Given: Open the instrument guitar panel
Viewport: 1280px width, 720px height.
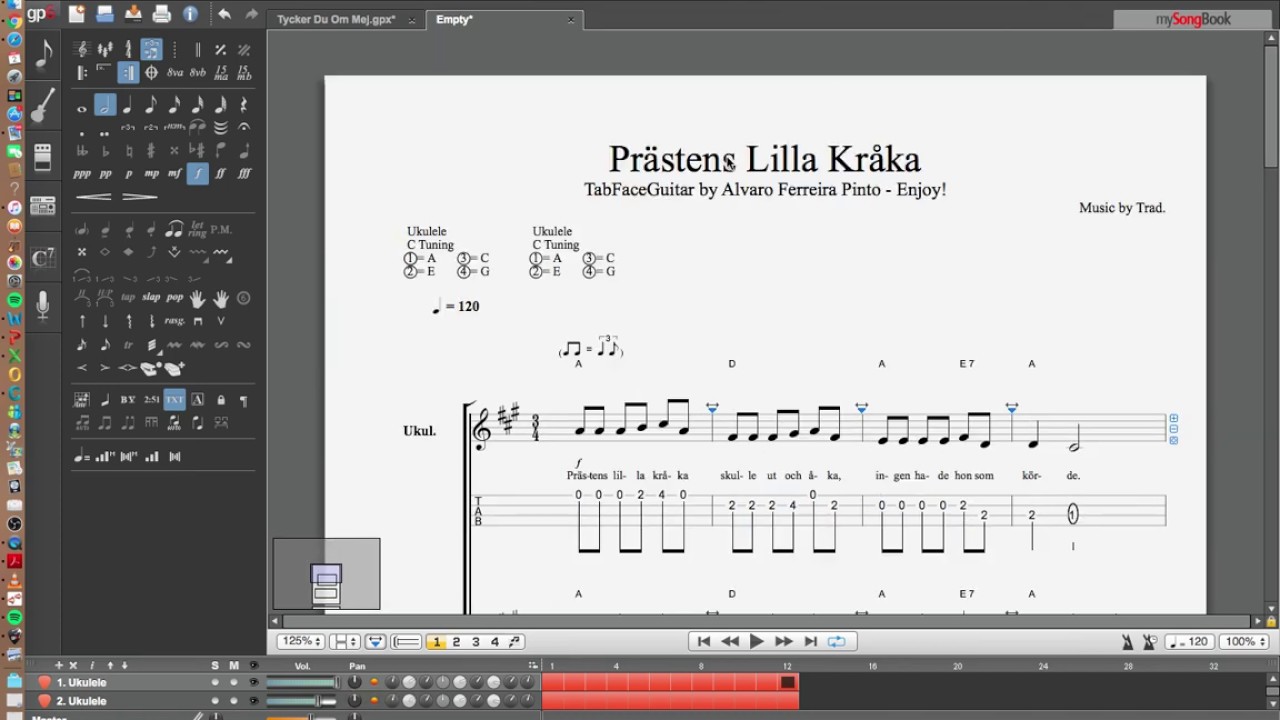Looking at the screenshot, I should tap(42, 105).
